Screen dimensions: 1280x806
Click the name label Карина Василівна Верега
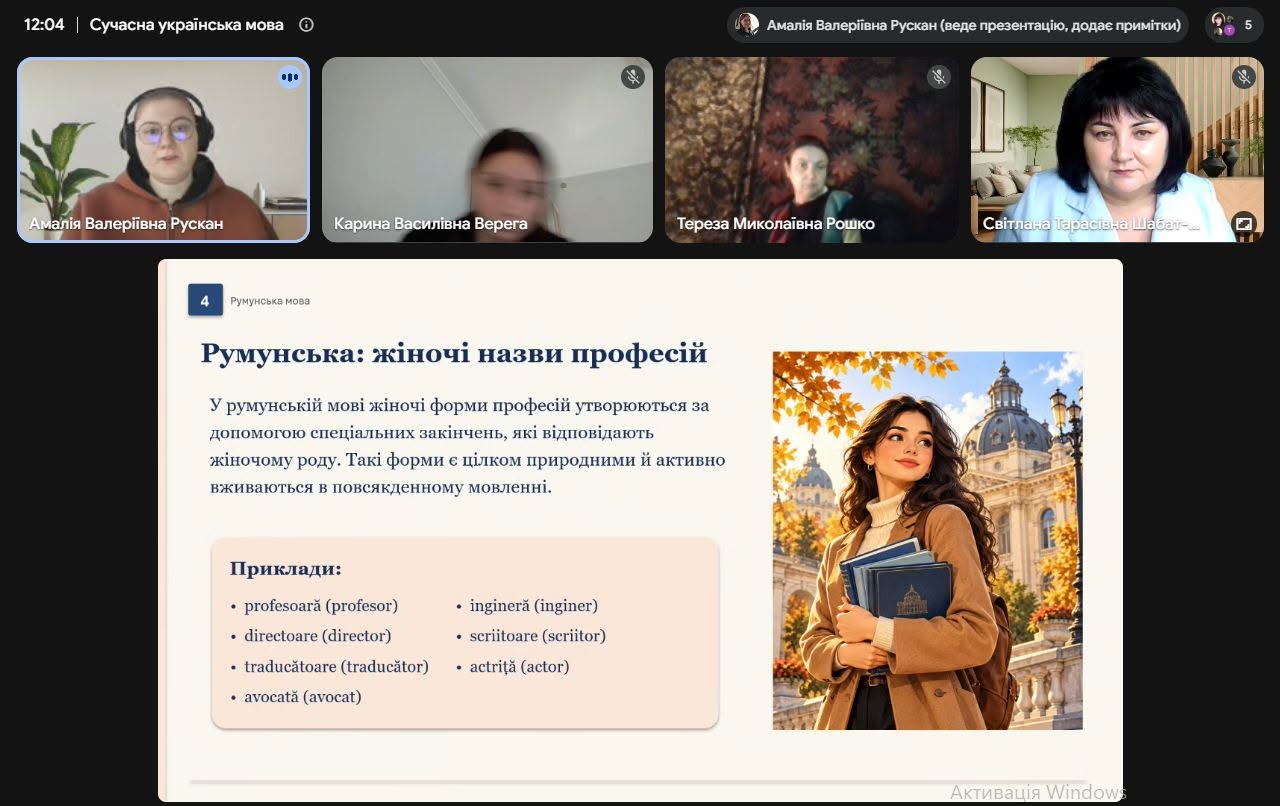click(431, 224)
